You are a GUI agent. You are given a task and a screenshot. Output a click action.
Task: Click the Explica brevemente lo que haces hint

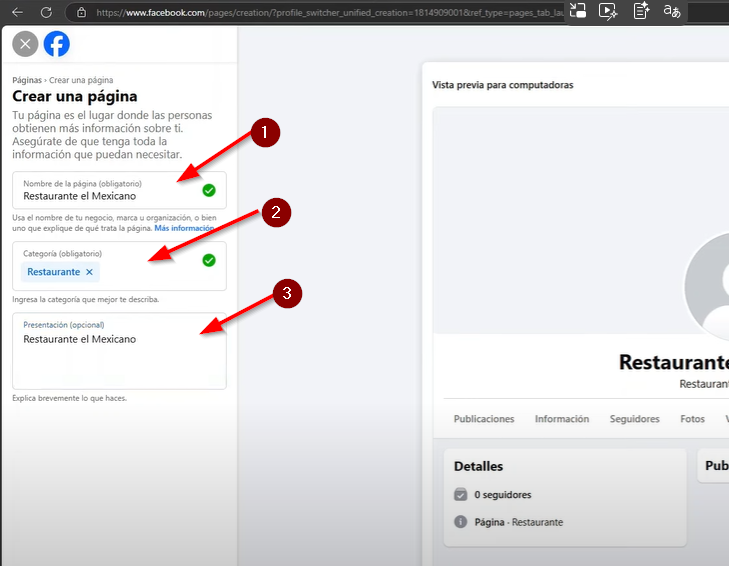69,398
